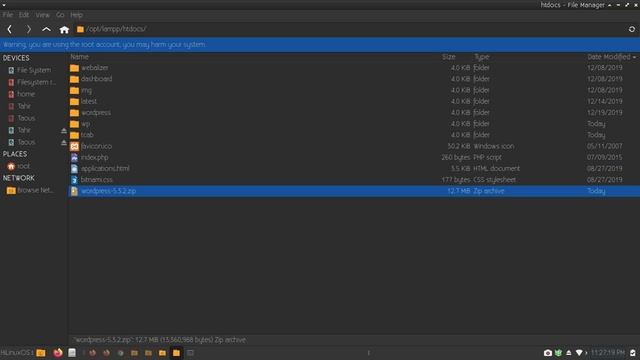This screenshot has height=360, width=640.
Task: Open the HLinuxOS menu in taskbar
Action: [17, 353]
